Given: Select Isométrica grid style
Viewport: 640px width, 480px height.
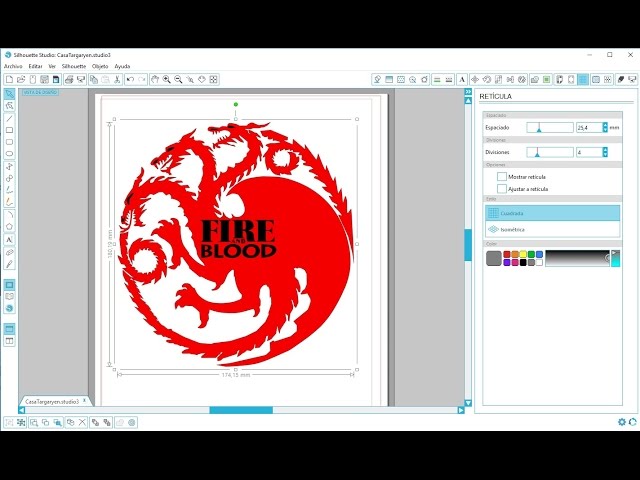Looking at the screenshot, I should (x=552, y=229).
